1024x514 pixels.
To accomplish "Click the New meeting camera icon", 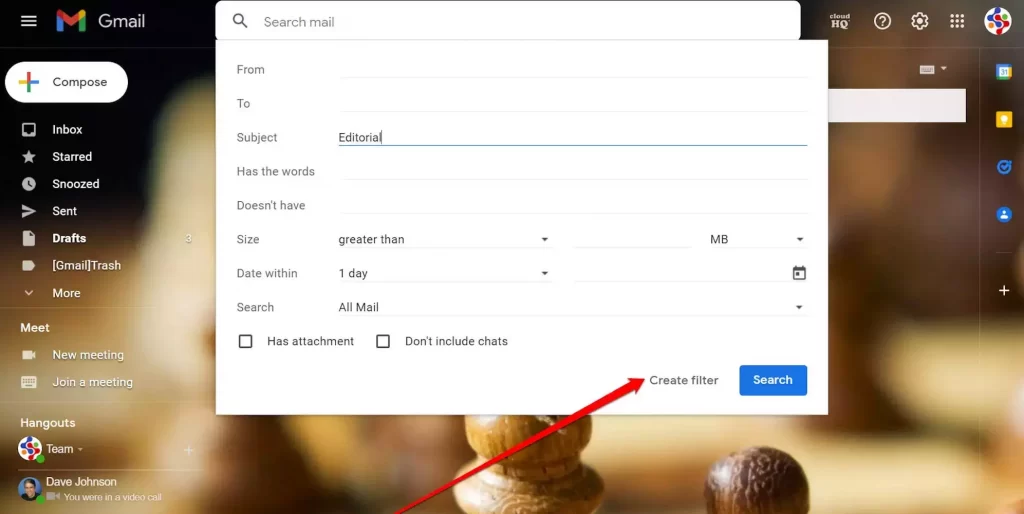I will click(x=29, y=355).
